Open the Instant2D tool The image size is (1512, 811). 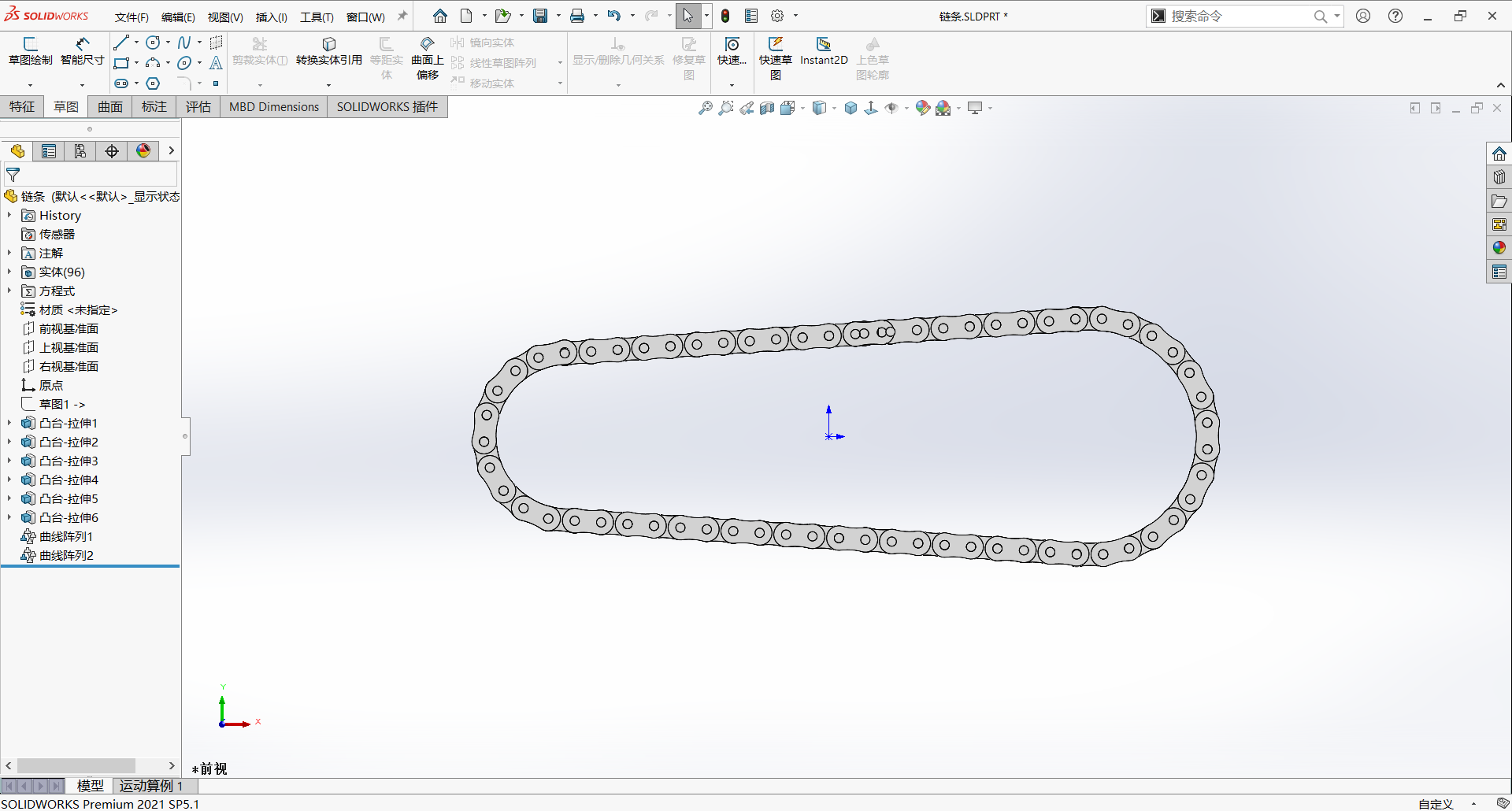824,51
